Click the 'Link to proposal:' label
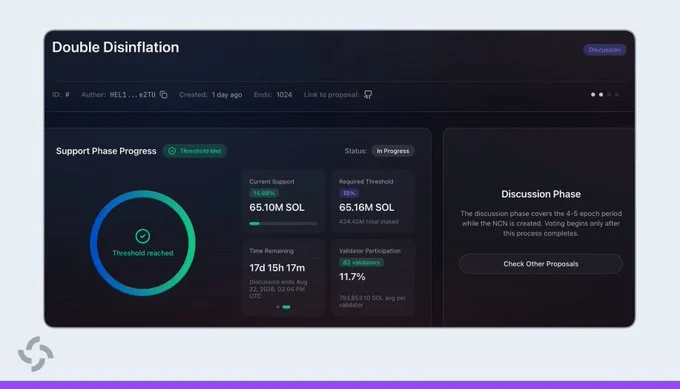 coord(331,95)
